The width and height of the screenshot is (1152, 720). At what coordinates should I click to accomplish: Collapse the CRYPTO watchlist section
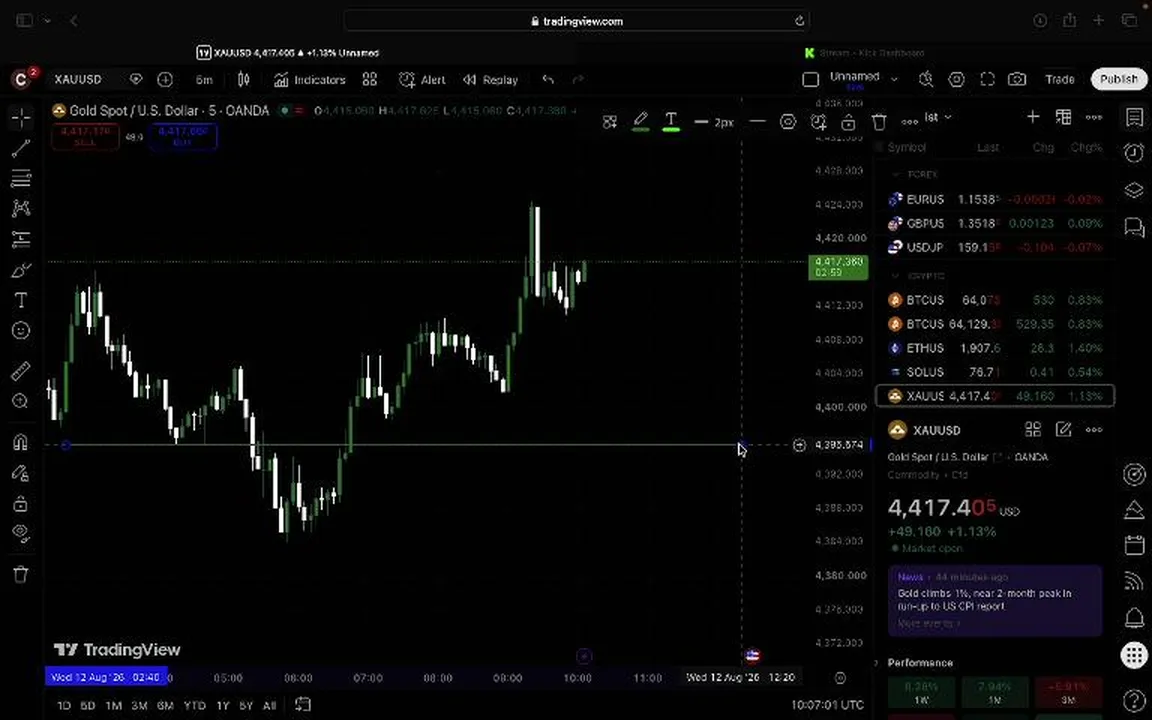coord(896,276)
